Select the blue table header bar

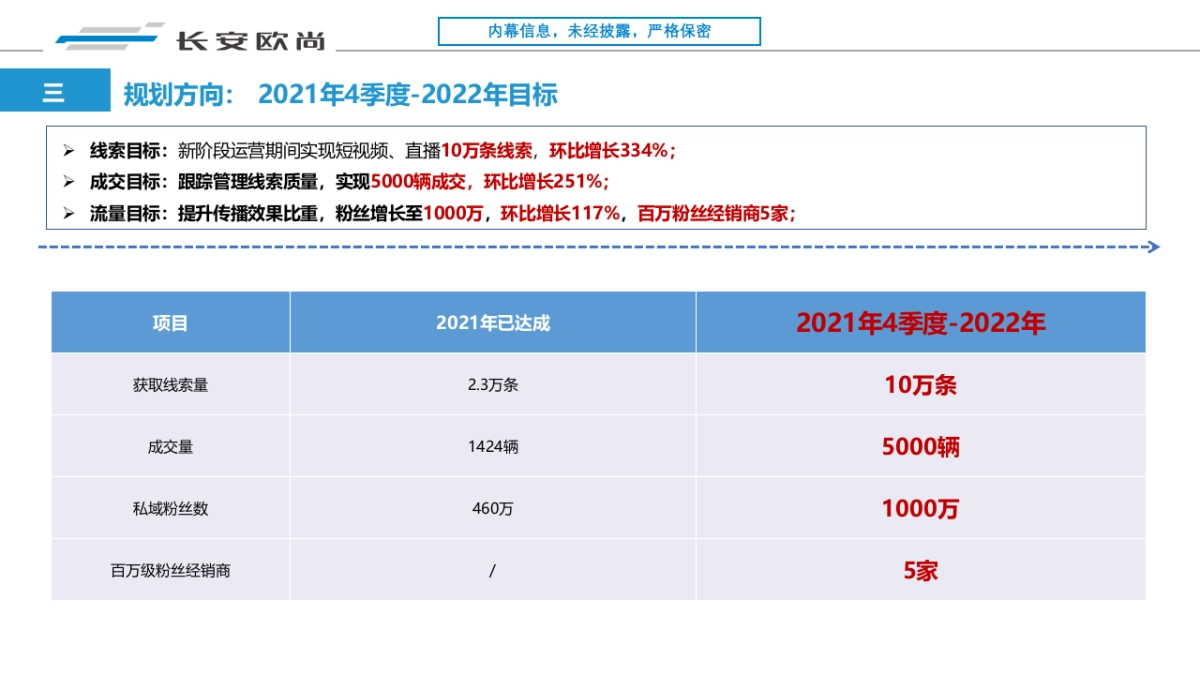tap(600, 323)
